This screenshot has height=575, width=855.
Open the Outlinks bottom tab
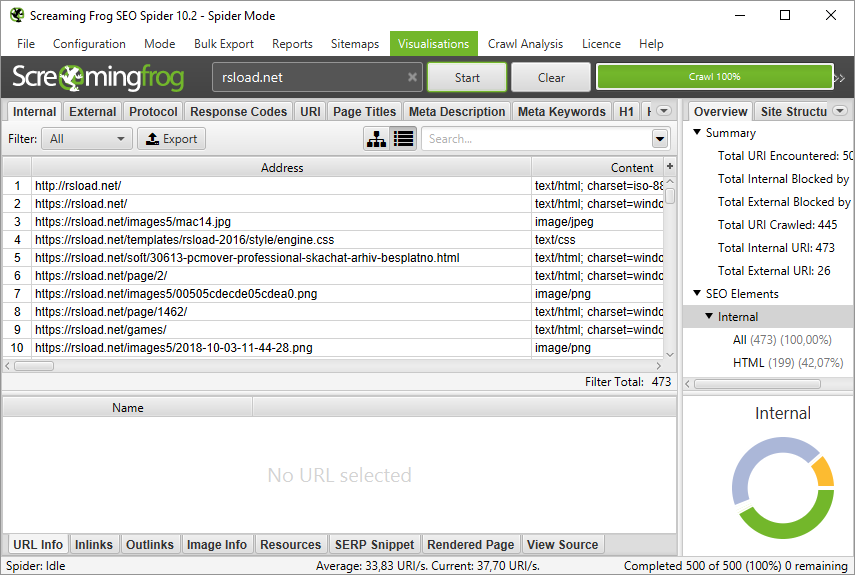pyautogui.click(x=150, y=544)
